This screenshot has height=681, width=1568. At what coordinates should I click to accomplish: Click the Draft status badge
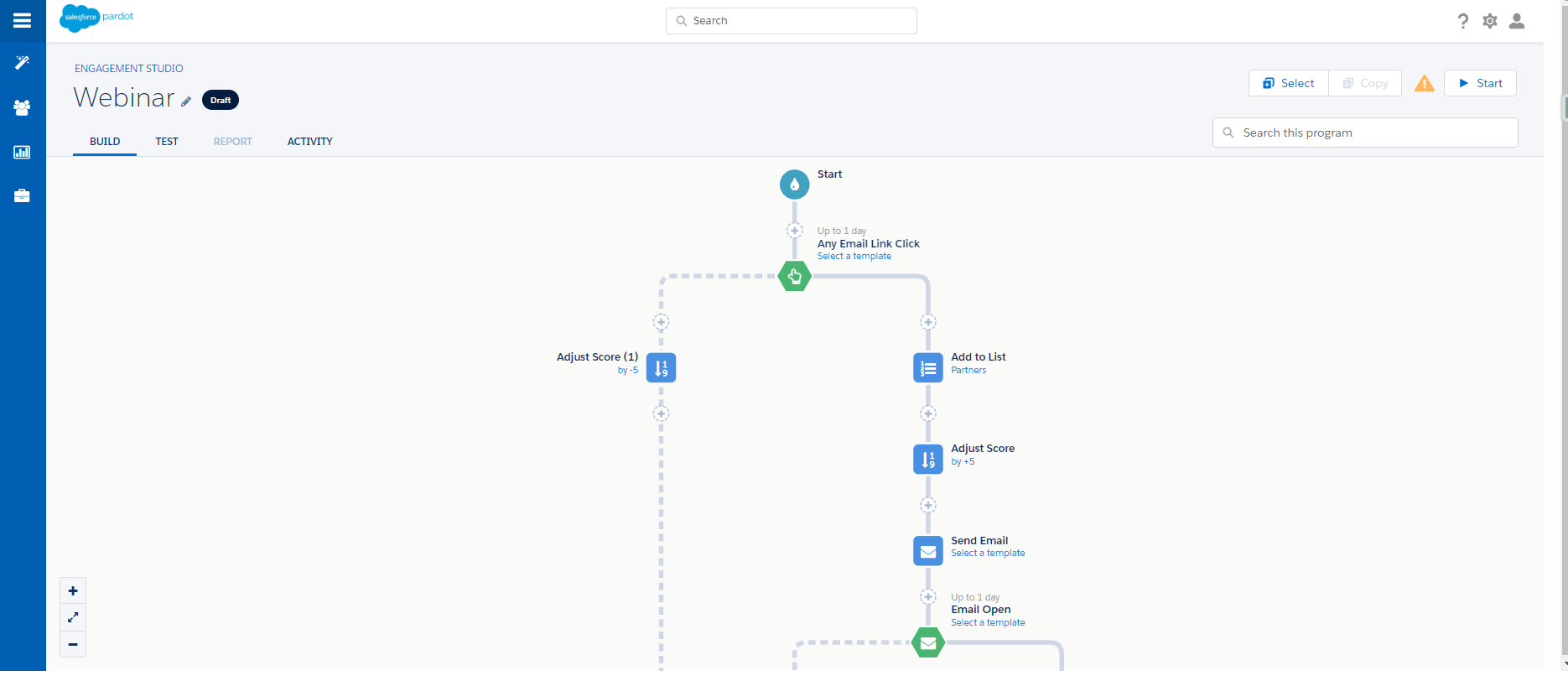(221, 100)
